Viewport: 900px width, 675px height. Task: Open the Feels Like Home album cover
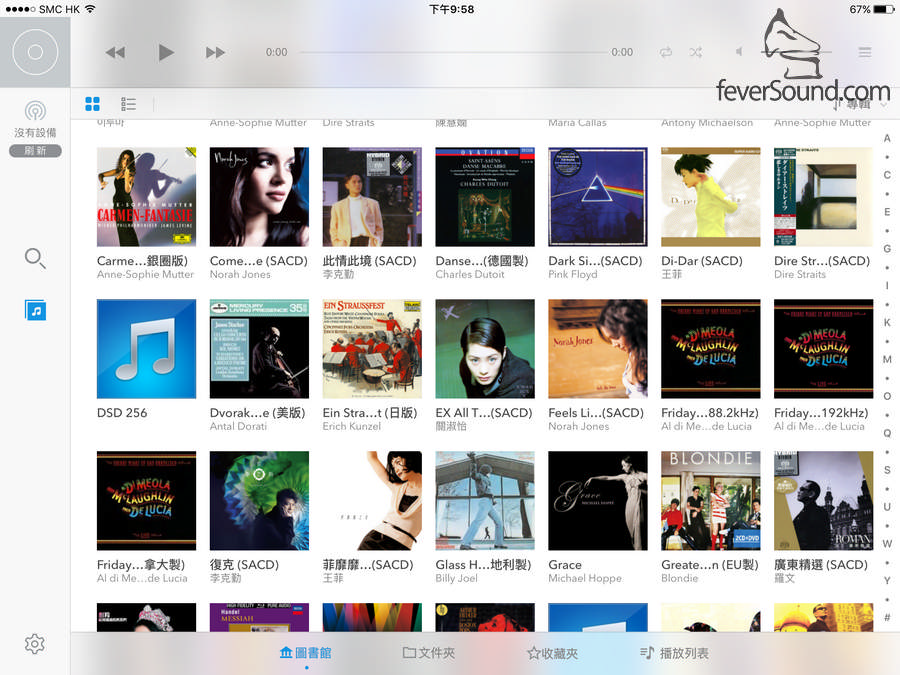tap(598, 349)
